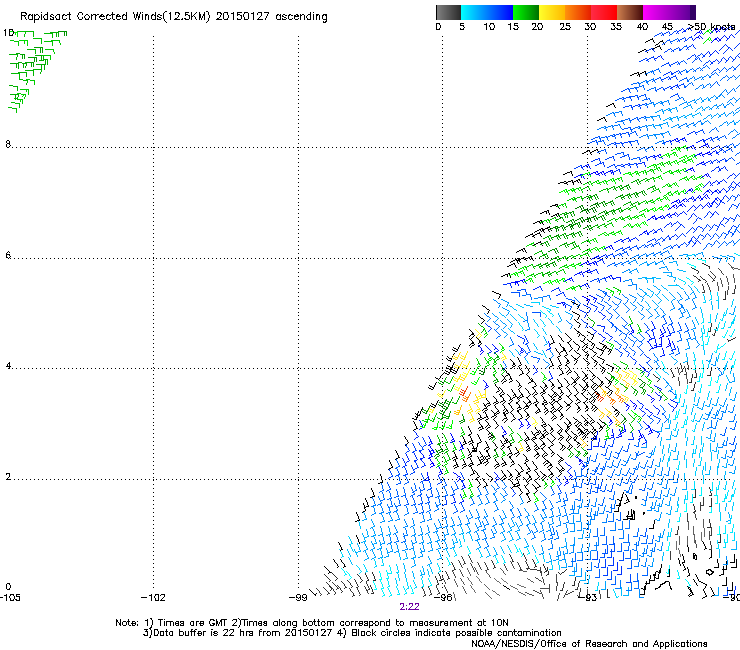Click the NOAA/NESDIS credit line
The height and width of the screenshot is (650, 740).
click(x=589, y=644)
